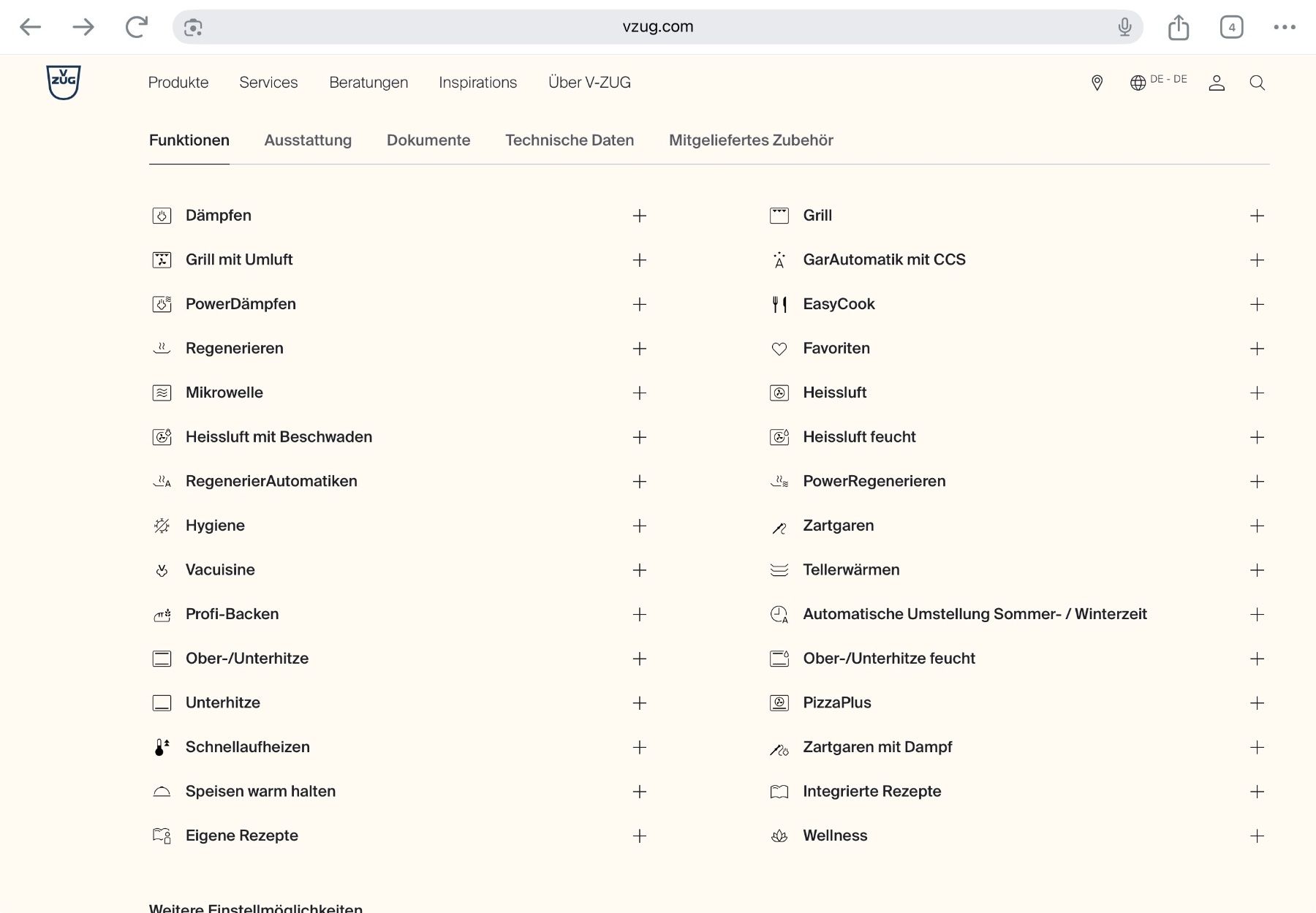Screen dimensions: 1316x913
Task: Expand the Dämpfen function row
Action: point(640,216)
